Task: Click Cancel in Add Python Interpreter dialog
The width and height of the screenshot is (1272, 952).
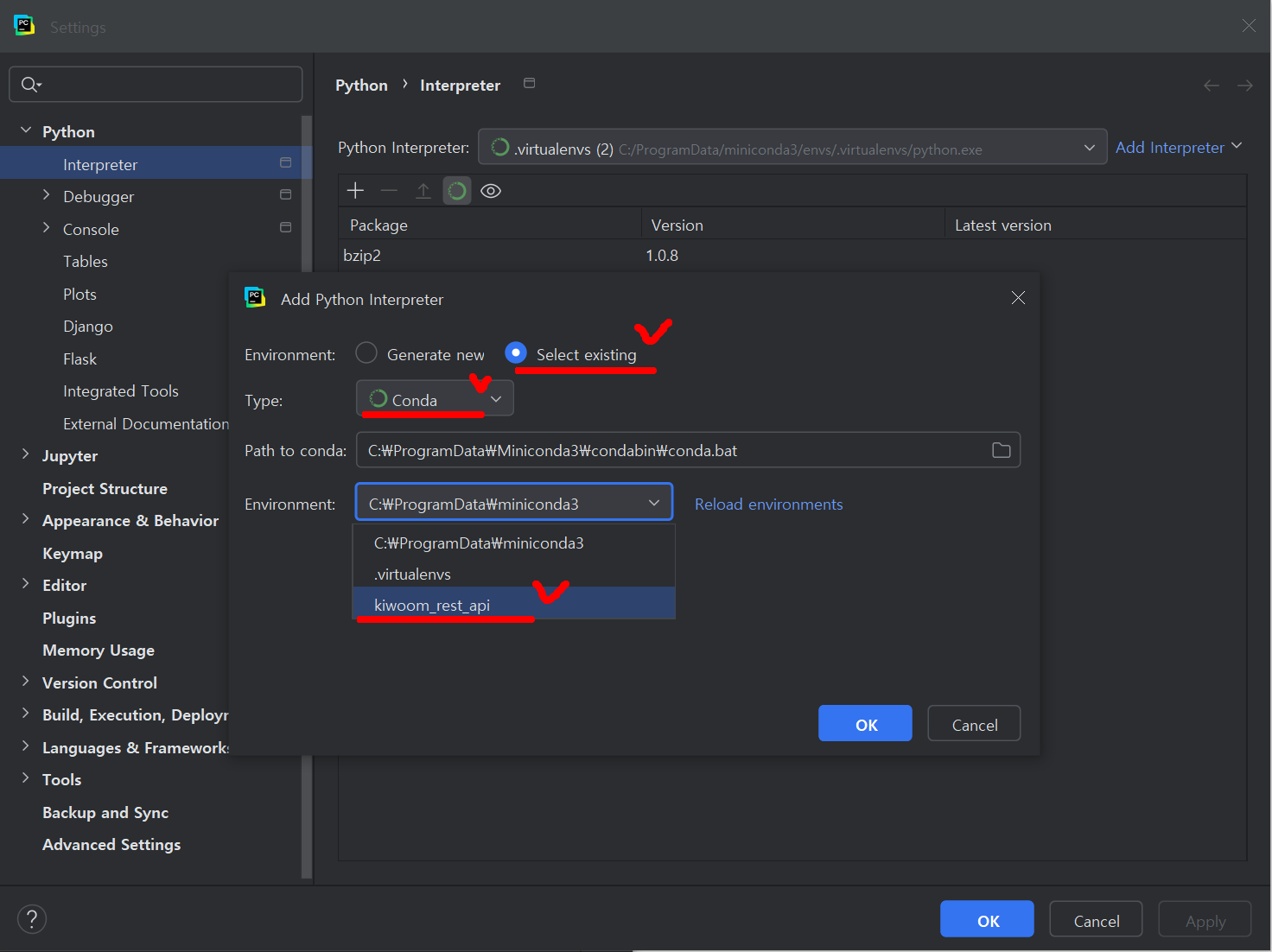Action: [974, 724]
